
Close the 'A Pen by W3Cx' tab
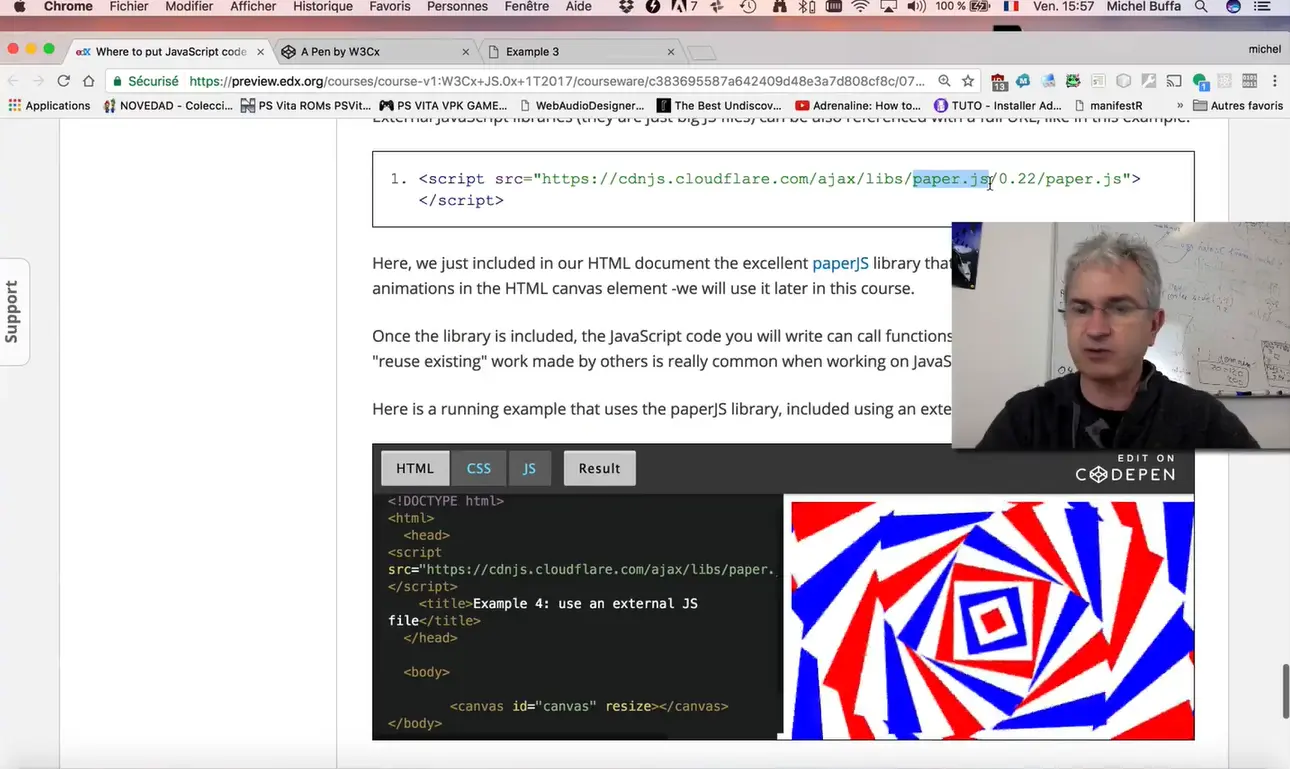465,52
